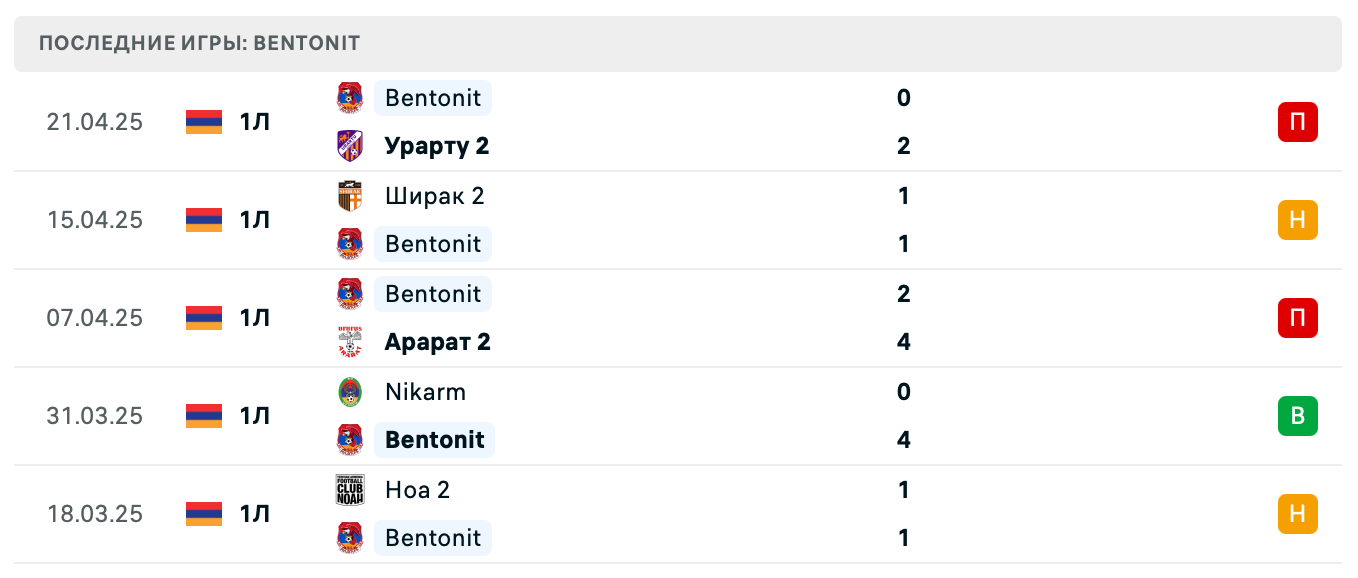Open the Ширак 2 team page

coord(434,196)
